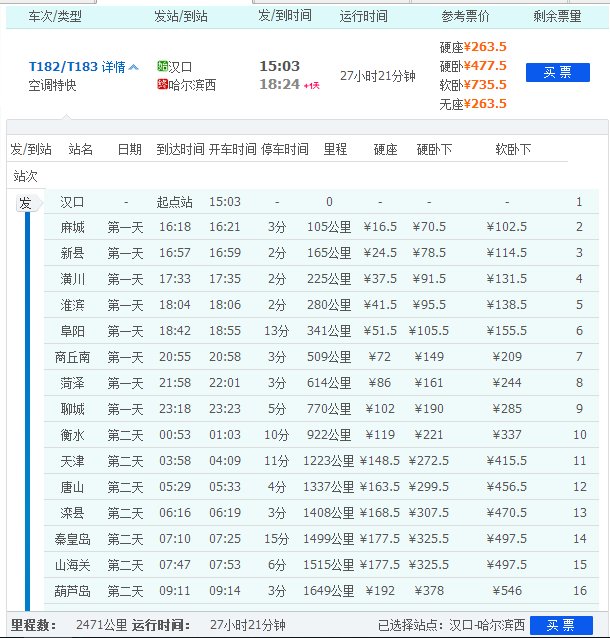Click the 软卧下 detail column header
Viewport: 610px width, 638px height.
tap(513, 149)
